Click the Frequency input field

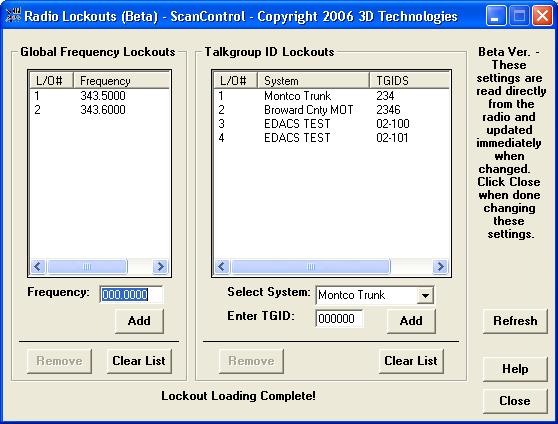click(131, 294)
